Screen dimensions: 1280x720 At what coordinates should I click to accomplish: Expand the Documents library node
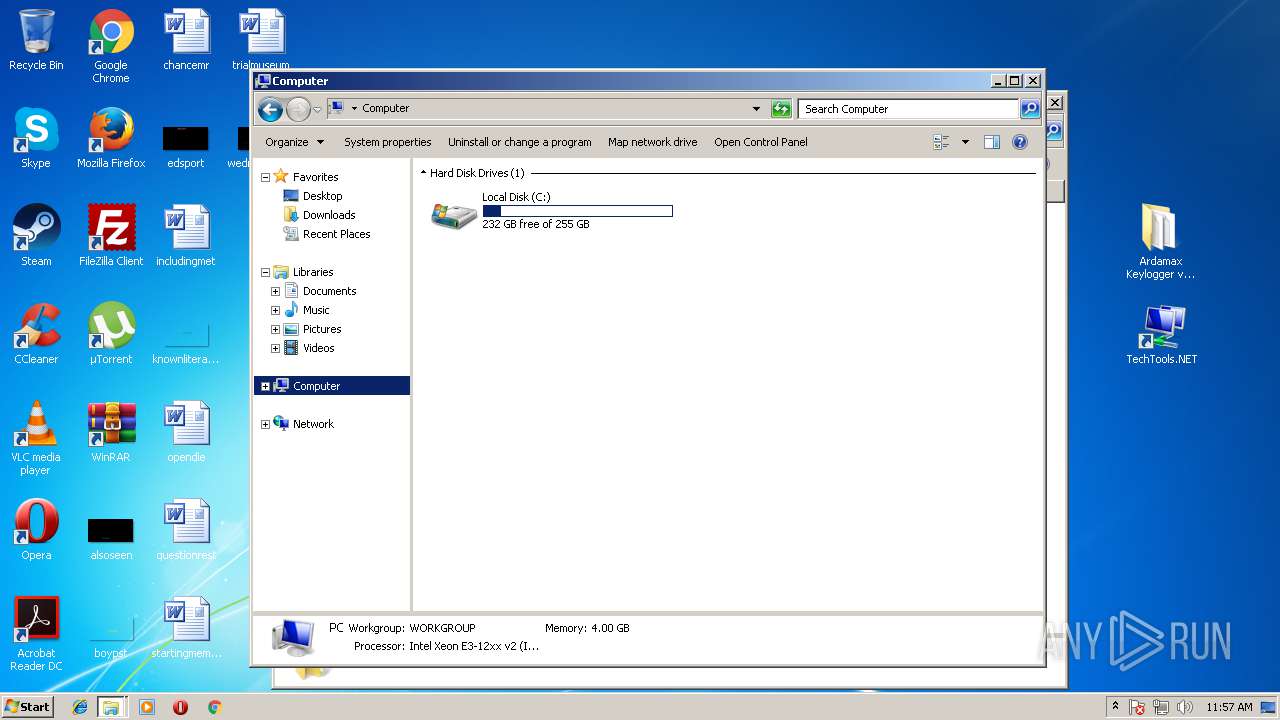[275, 291]
